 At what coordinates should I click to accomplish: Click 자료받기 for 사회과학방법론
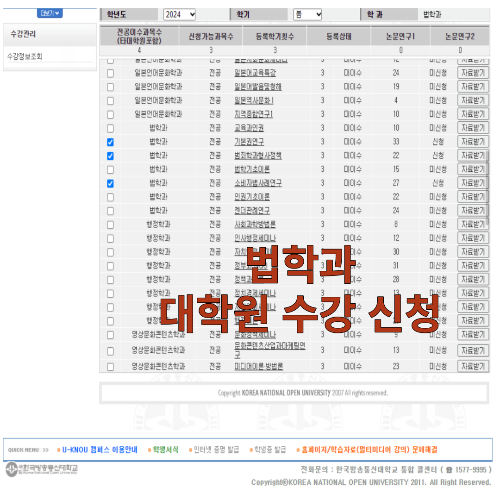click(x=473, y=224)
